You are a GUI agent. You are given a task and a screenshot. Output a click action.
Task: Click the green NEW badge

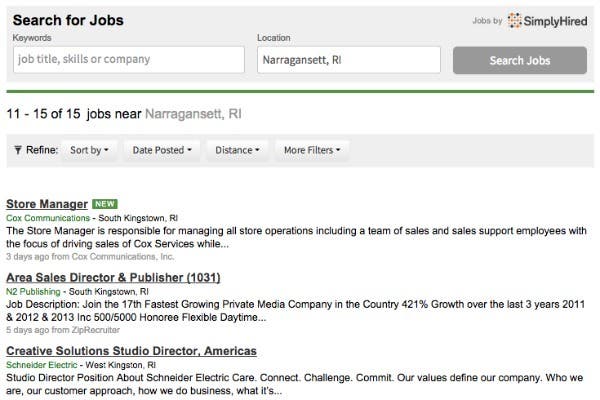[105, 204]
